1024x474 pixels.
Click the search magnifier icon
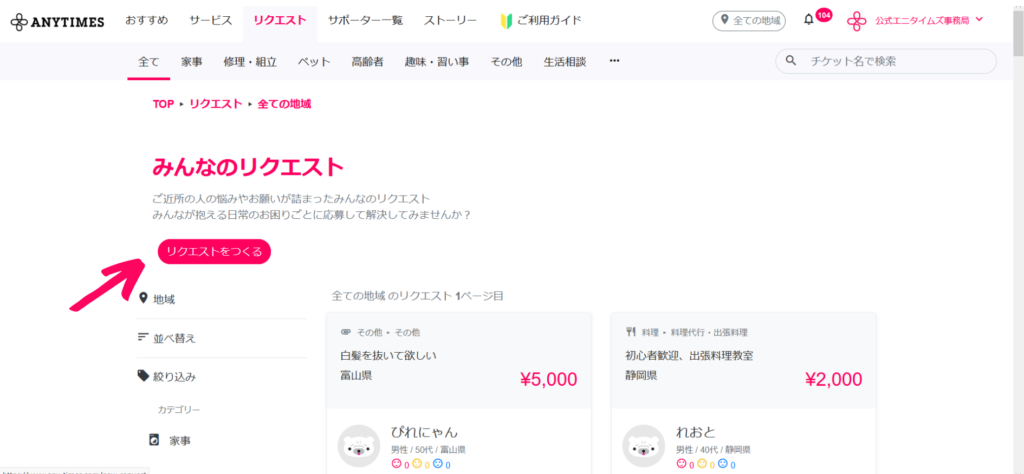click(791, 61)
